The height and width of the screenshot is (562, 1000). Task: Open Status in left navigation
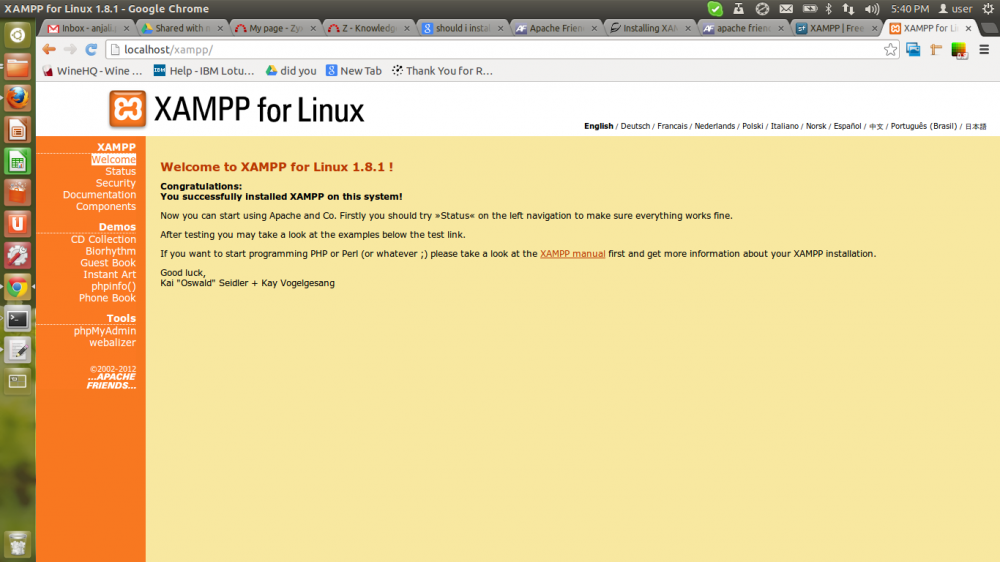121,171
